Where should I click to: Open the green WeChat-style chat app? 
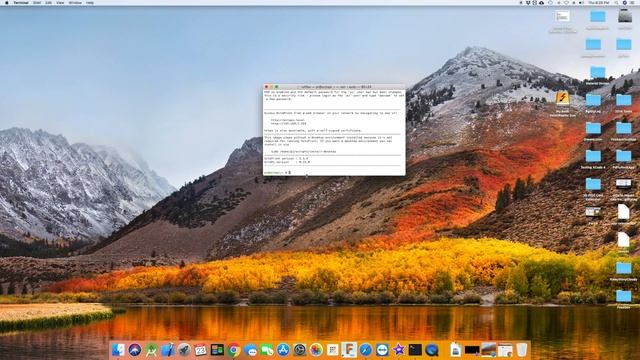point(267,350)
